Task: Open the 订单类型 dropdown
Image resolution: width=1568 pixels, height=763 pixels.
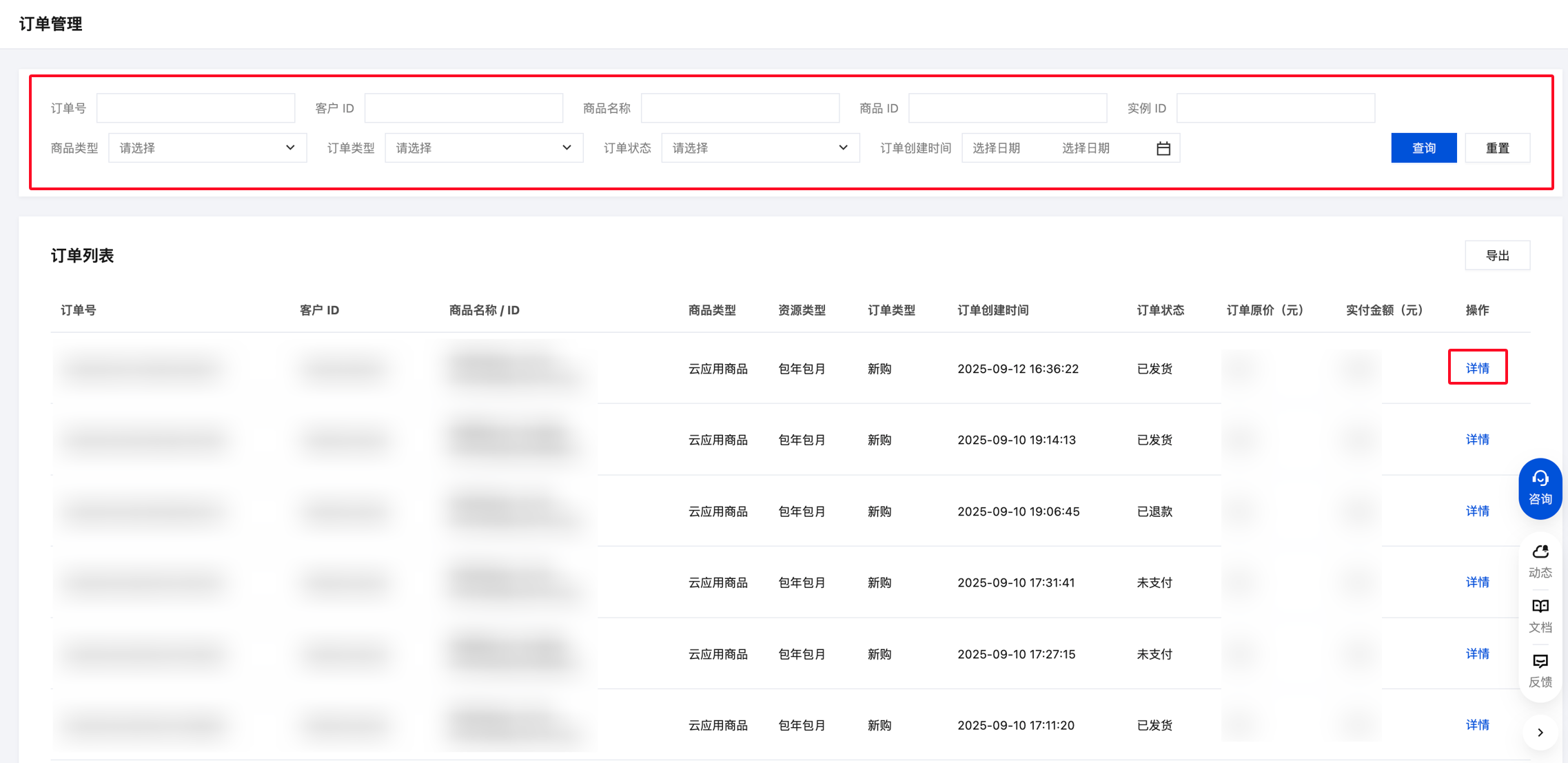Action: point(483,148)
